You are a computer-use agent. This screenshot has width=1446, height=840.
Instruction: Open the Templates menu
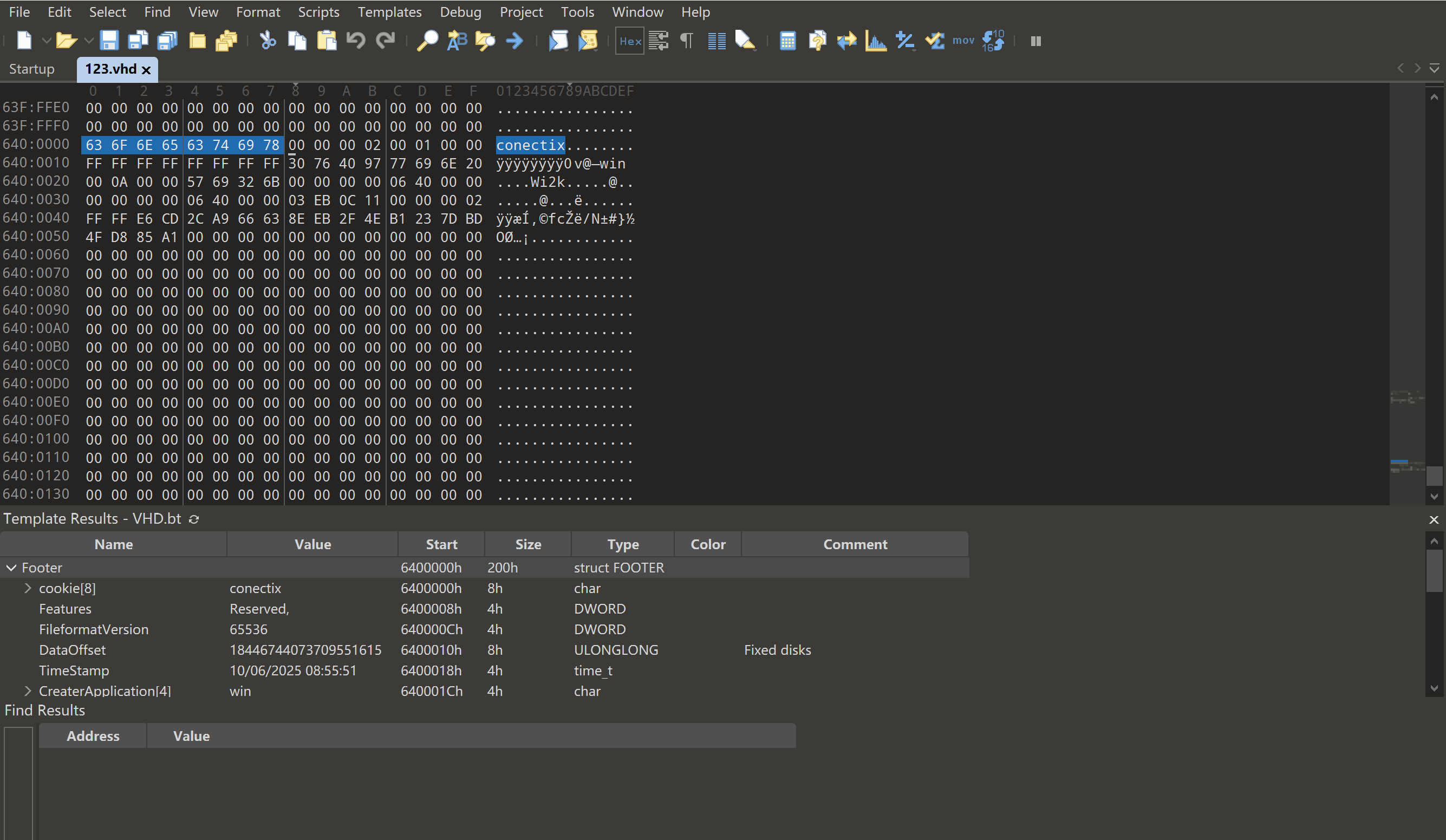[389, 12]
